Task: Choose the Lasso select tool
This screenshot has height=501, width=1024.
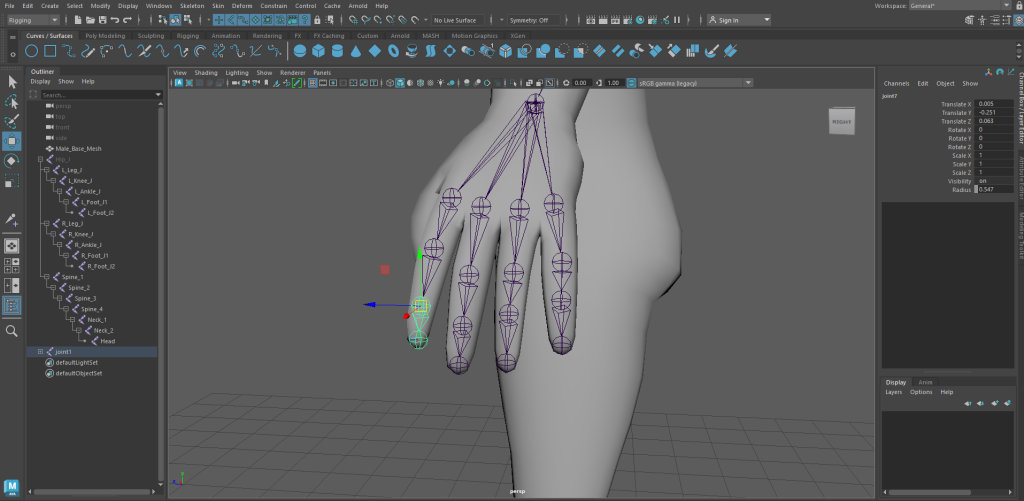Action: coord(12,102)
